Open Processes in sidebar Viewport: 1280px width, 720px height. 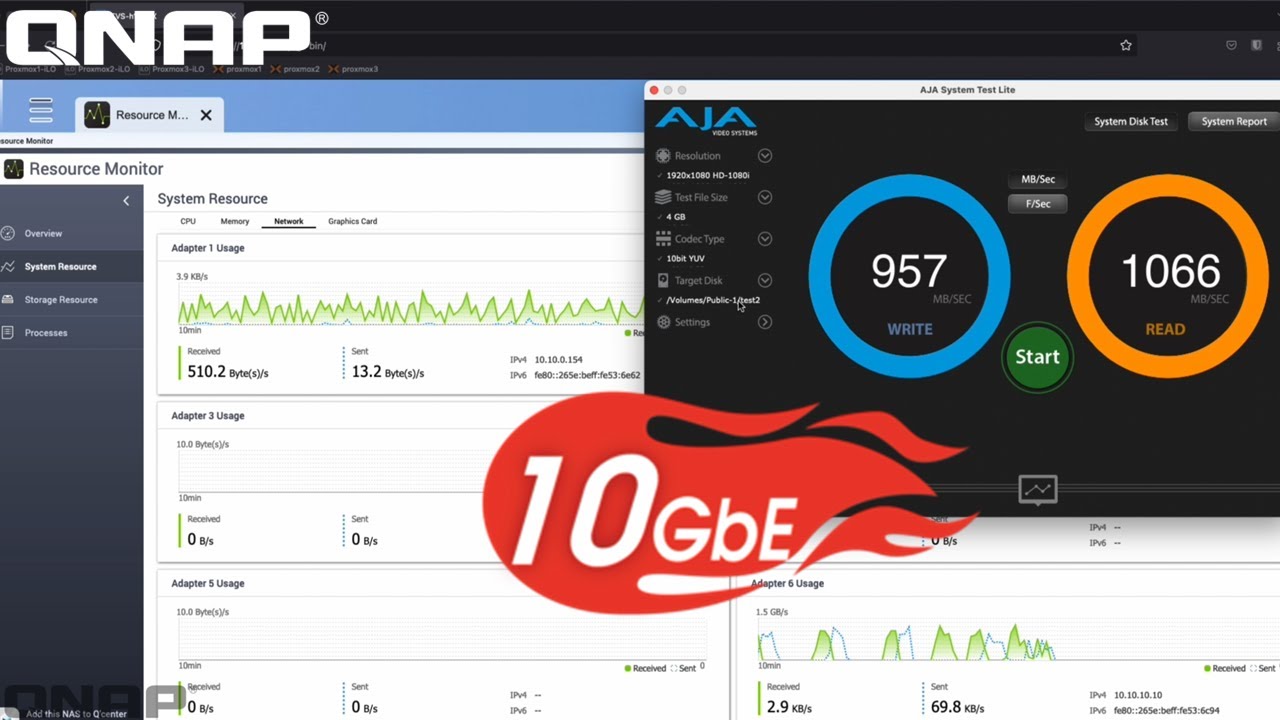(x=71, y=332)
